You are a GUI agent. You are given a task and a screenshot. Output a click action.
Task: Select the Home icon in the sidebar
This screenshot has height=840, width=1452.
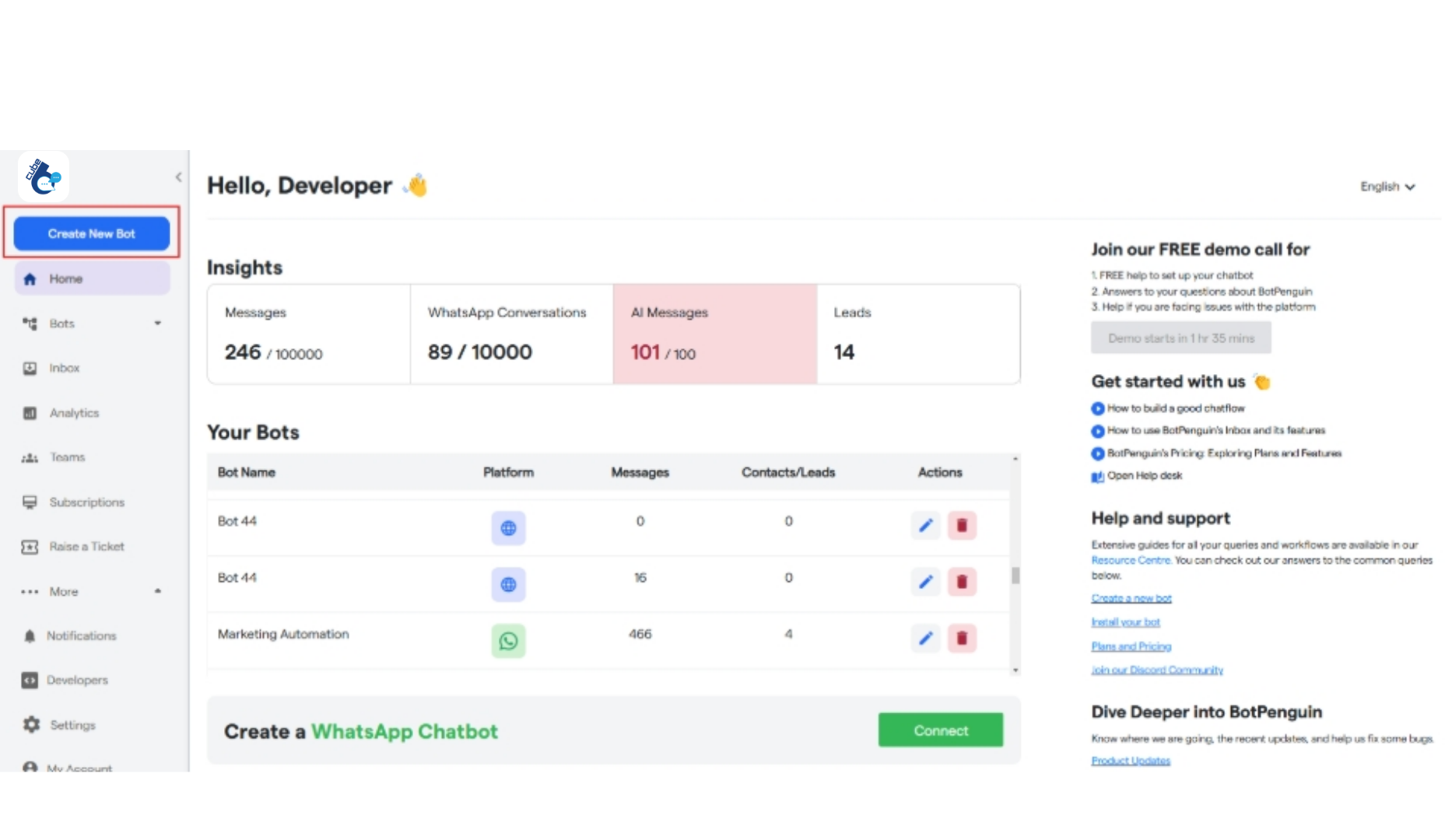coord(30,278)
